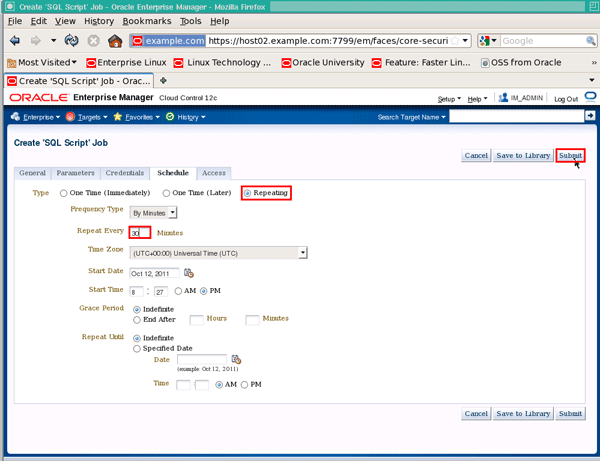List all tabs with the tab-bar arrow
Image resolution: width=600 pixels, height=461 pixels.
(x=592, y=80)
